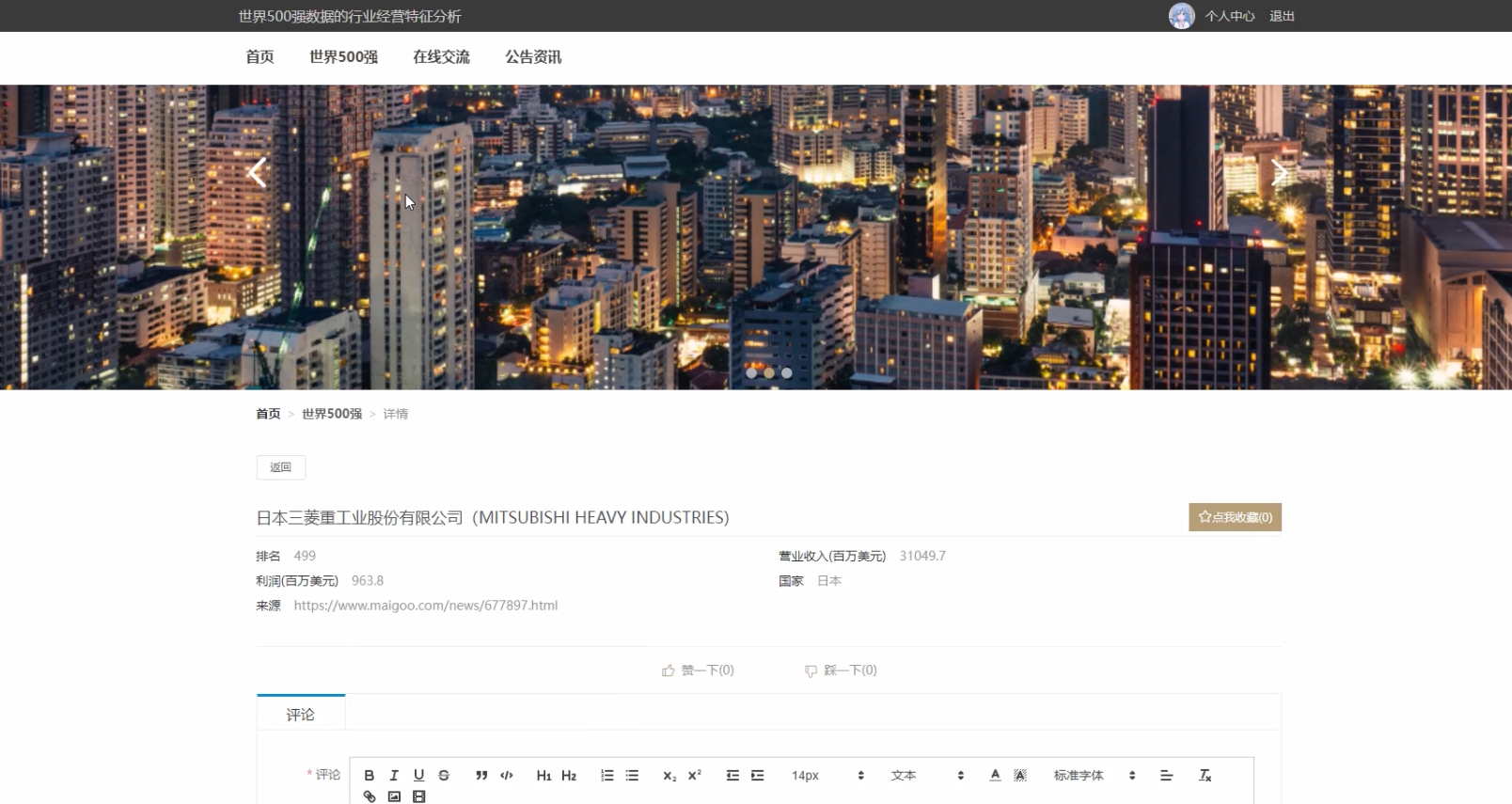The image size is (1512, 804).
Task: Insert a code block in the comment
Action: pyautogui.click(x=507, y=776)
